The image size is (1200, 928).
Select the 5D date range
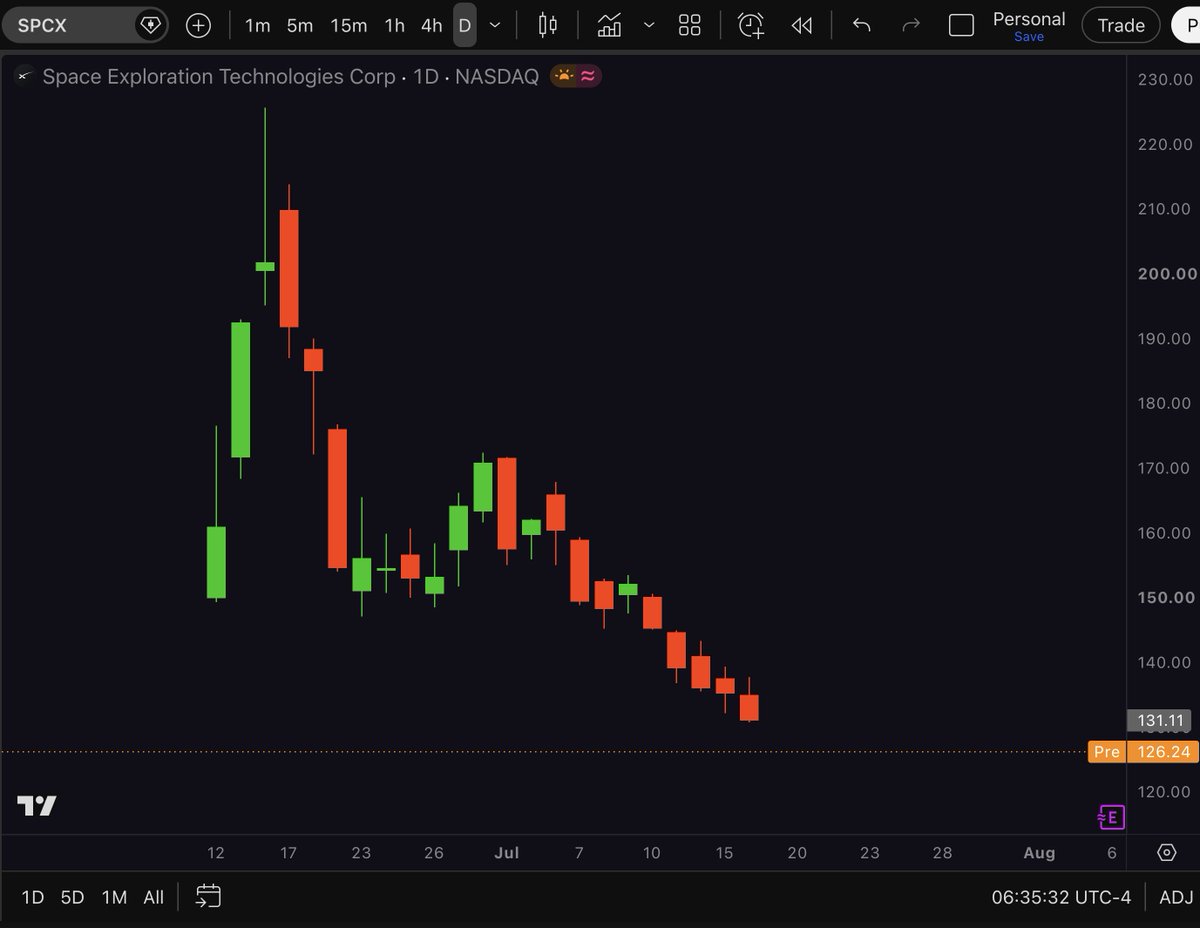pyautogui.click(x=72, y=897)
